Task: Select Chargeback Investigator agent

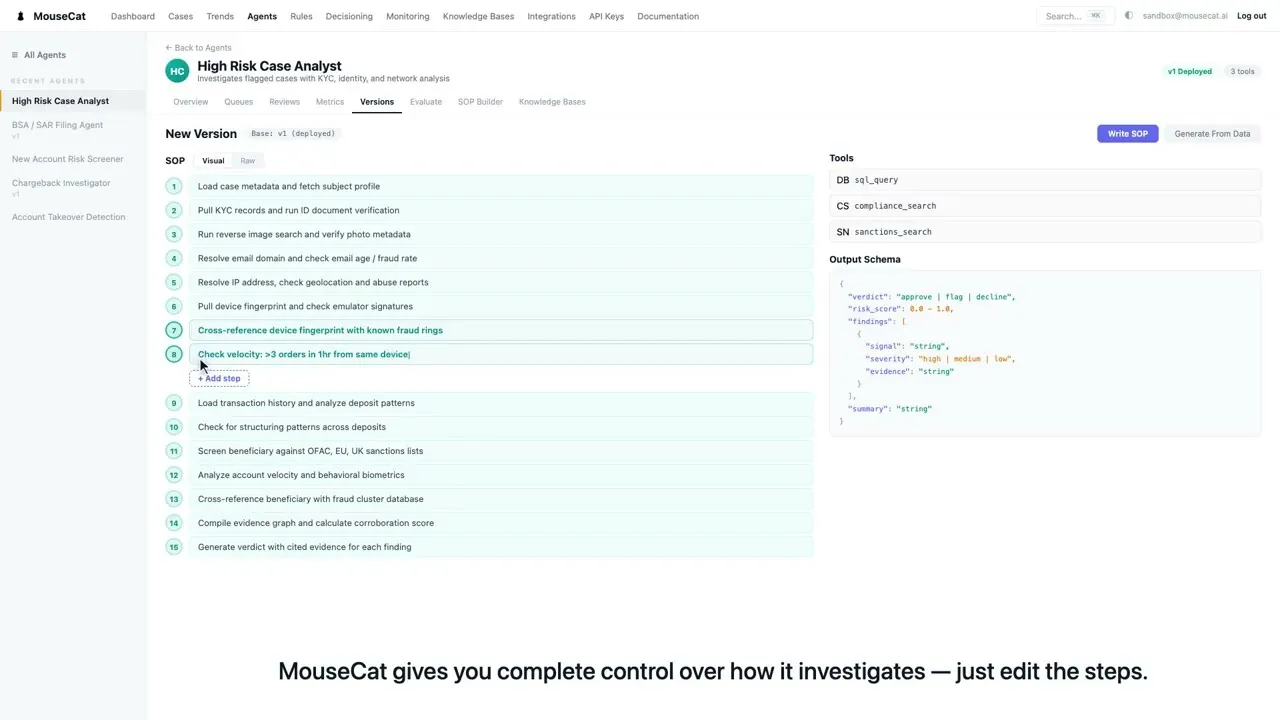Action: (x=61, y=183)
